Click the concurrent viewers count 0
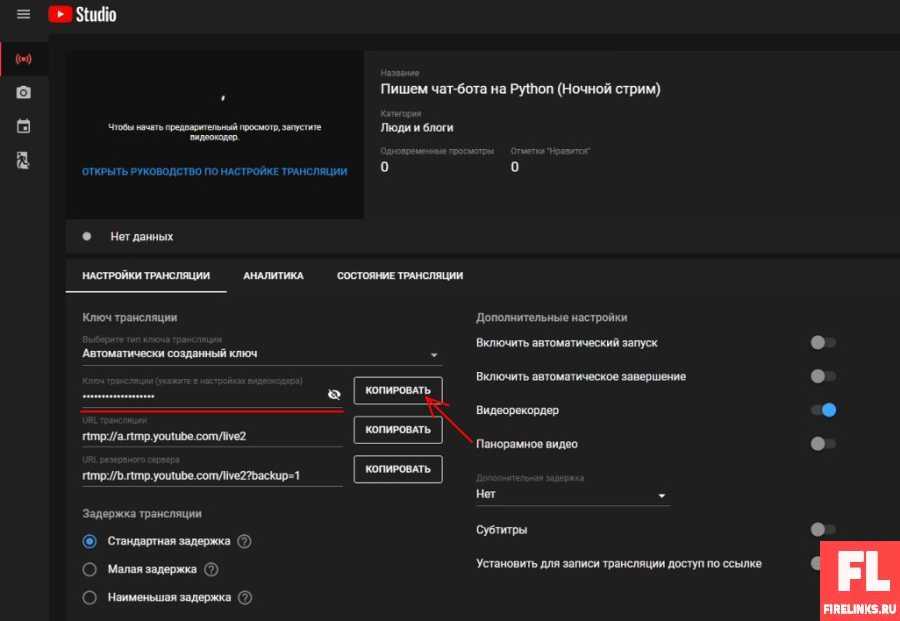 point(385,167)
